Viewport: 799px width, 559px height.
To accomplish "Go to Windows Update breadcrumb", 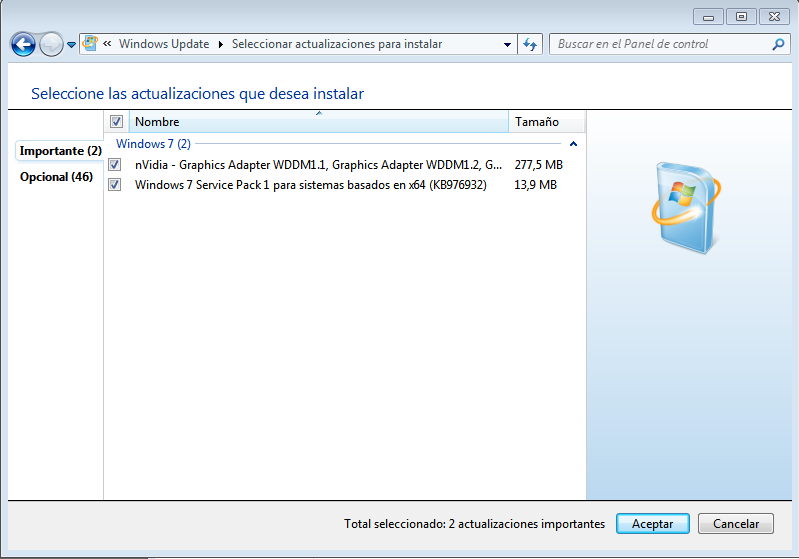I will click(x=164, y=44).
